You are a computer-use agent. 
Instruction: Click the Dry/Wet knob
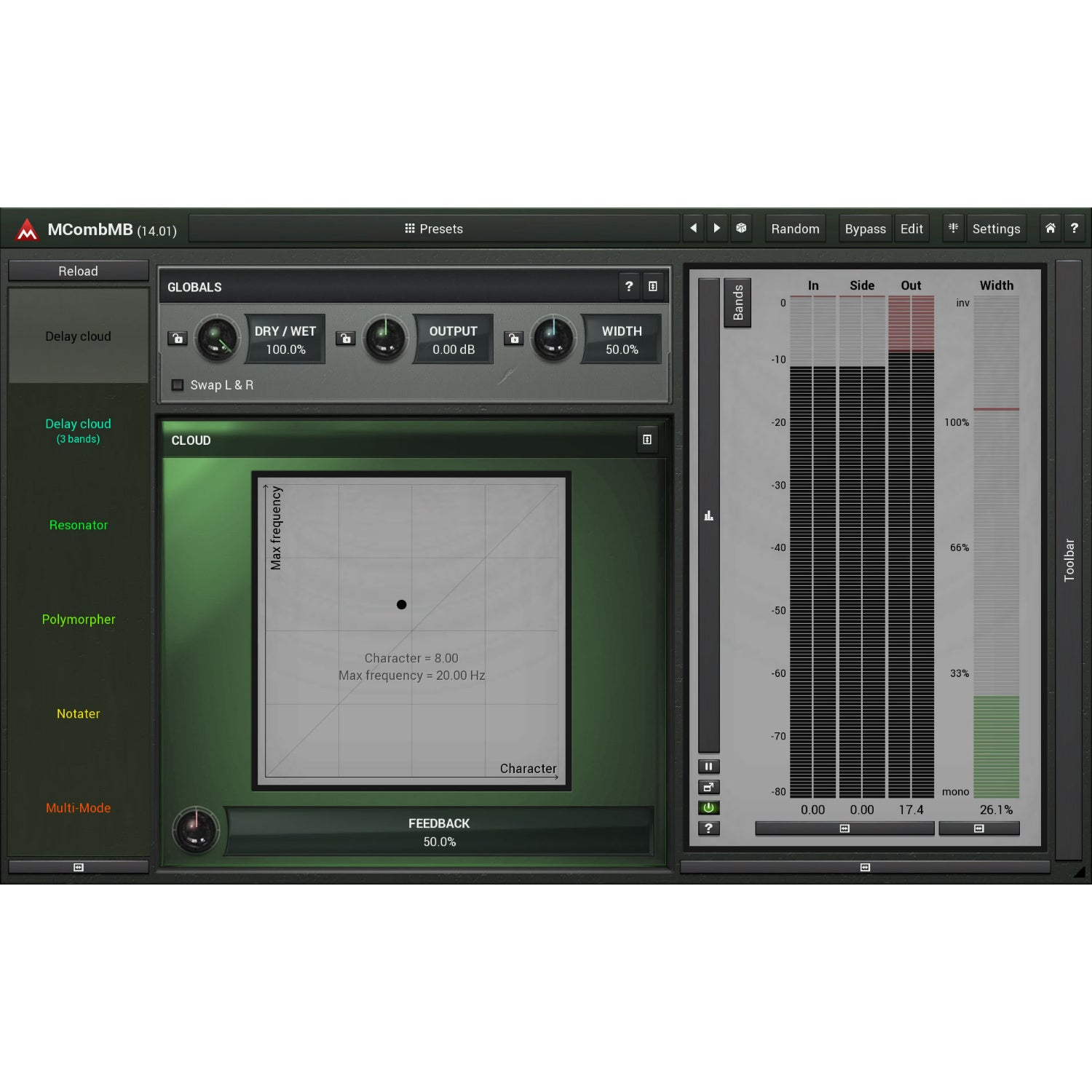coord(217,339)
